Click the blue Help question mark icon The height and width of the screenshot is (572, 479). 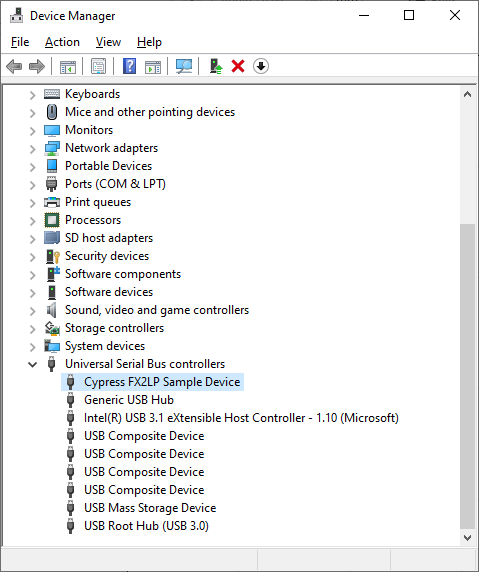pos(130,66)
